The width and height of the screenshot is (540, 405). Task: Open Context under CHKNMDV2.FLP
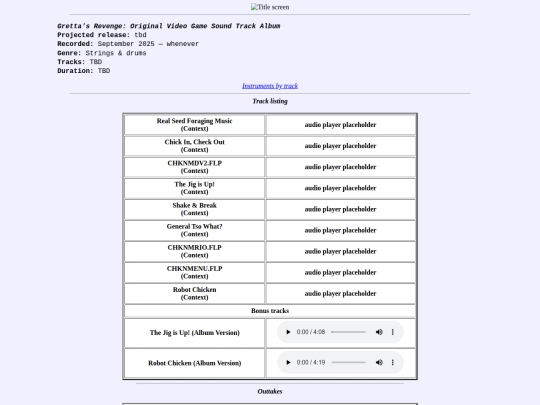pos(195,170)
